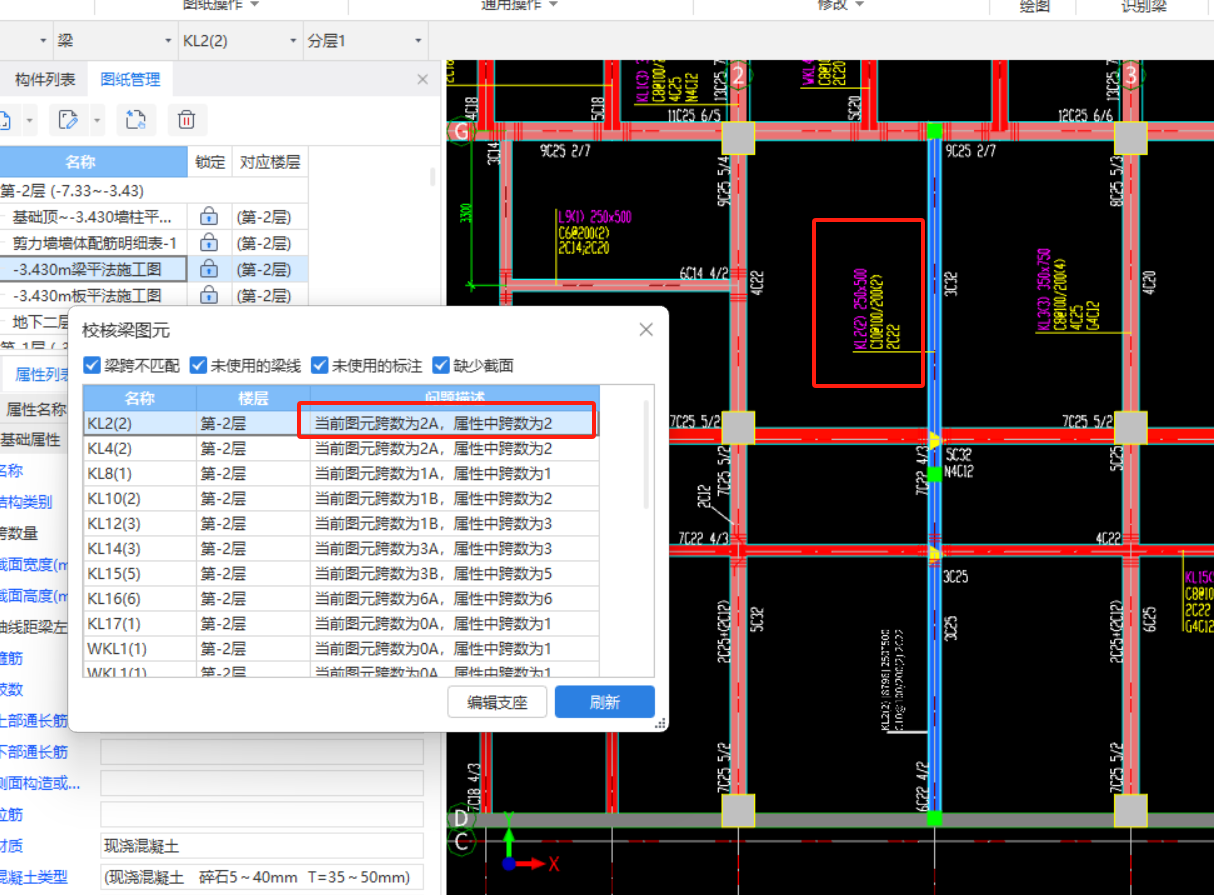
Task: Select the KL8(1) row in dialog
Action: click(341, 473)
